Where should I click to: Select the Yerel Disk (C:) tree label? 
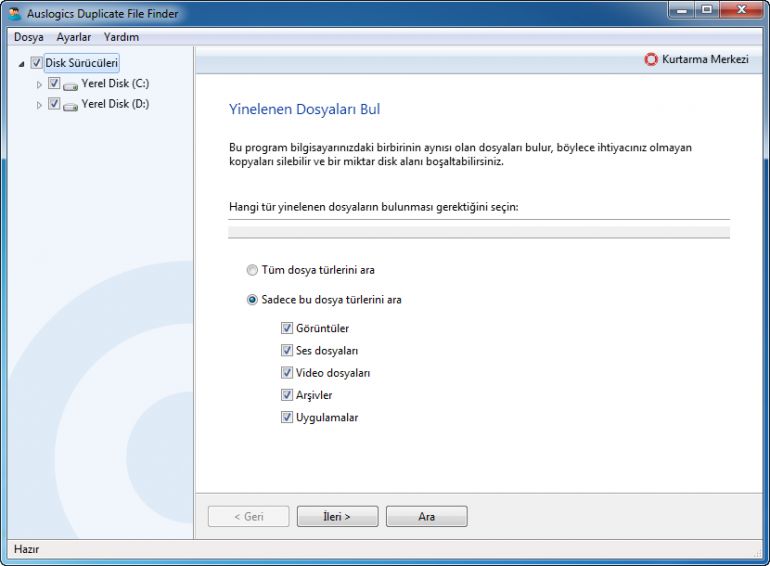pyautogui.click(x=115, y=83)
